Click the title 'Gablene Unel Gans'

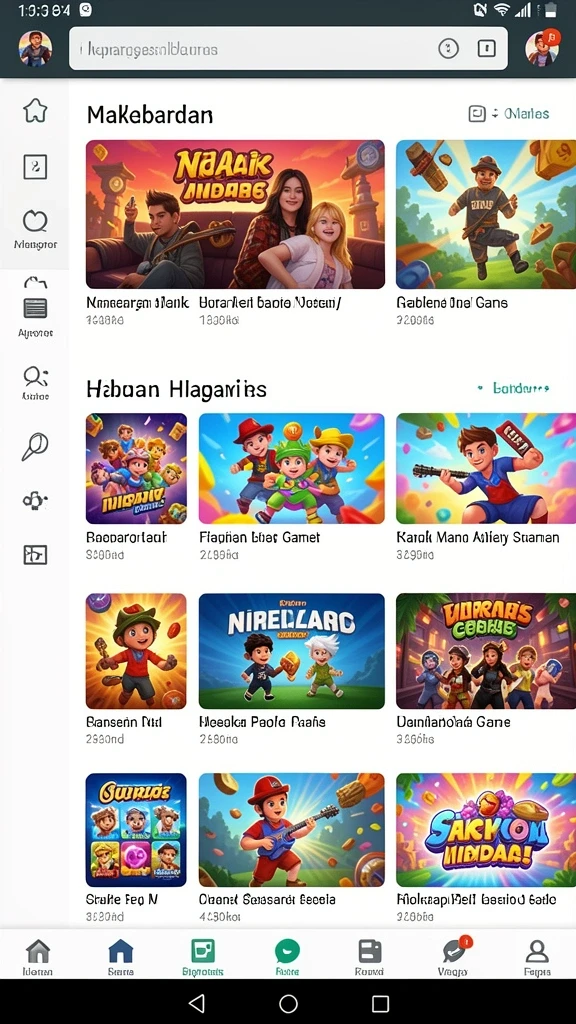click(x=452, y=302)
